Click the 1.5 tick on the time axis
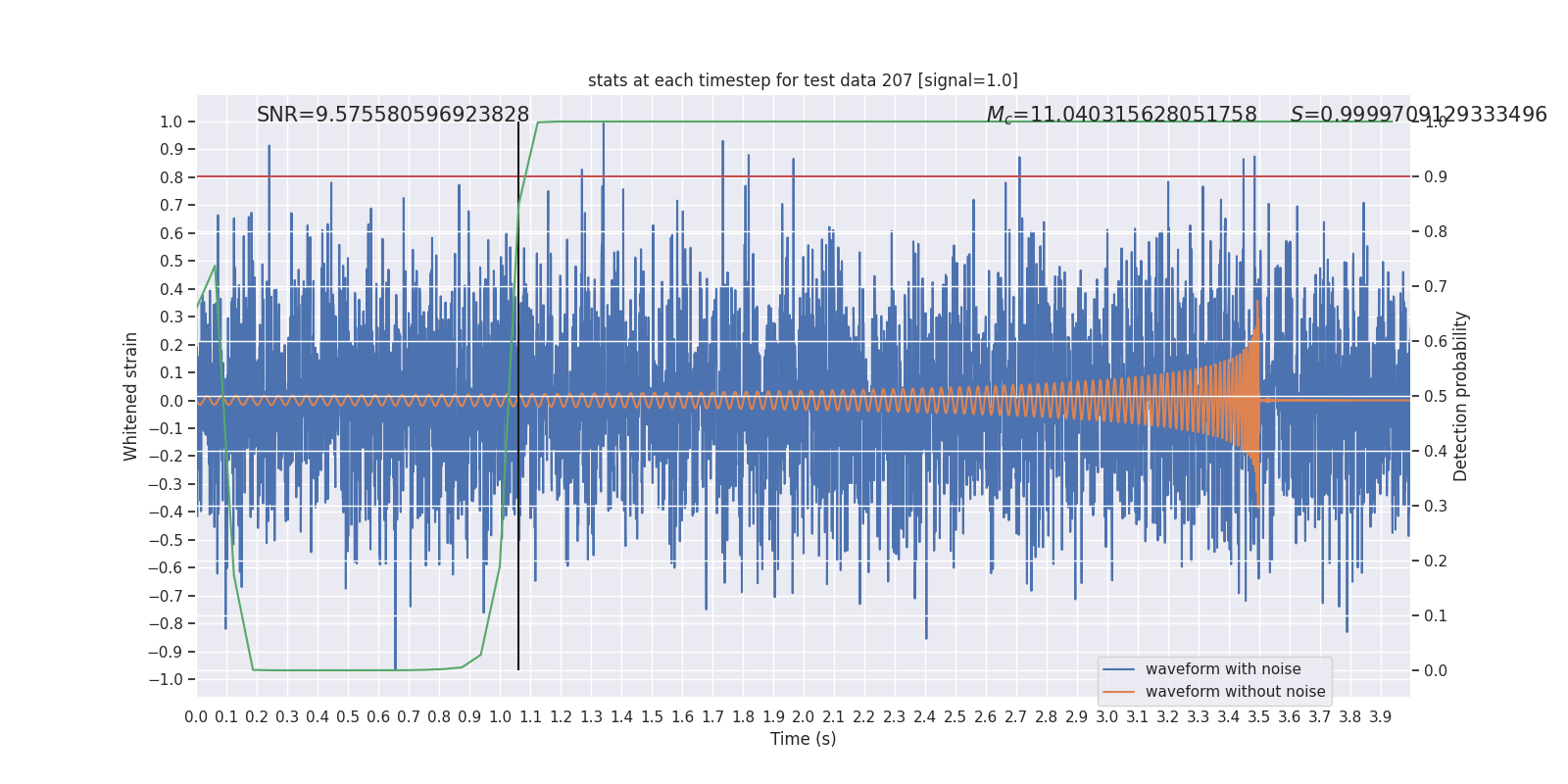The image size is (1568, 784). [652, 717]
